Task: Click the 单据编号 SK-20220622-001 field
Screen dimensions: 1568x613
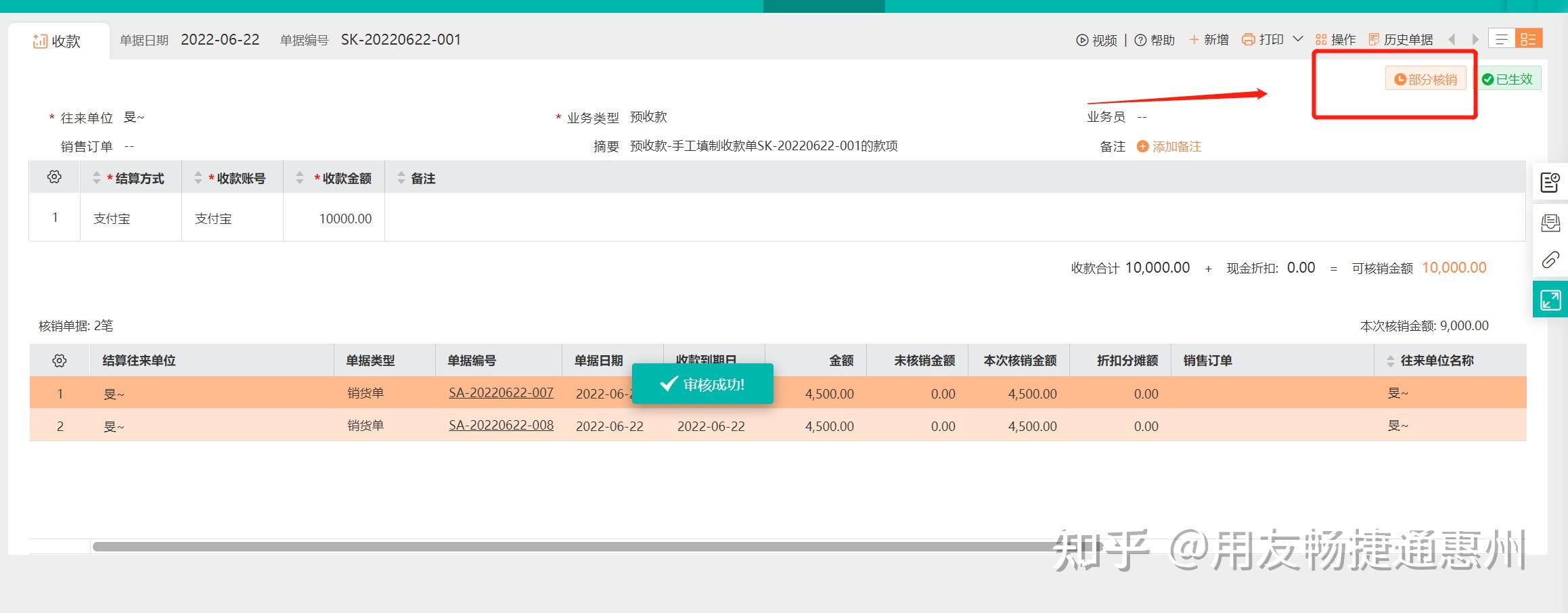Action: click(x=401, y=40)
